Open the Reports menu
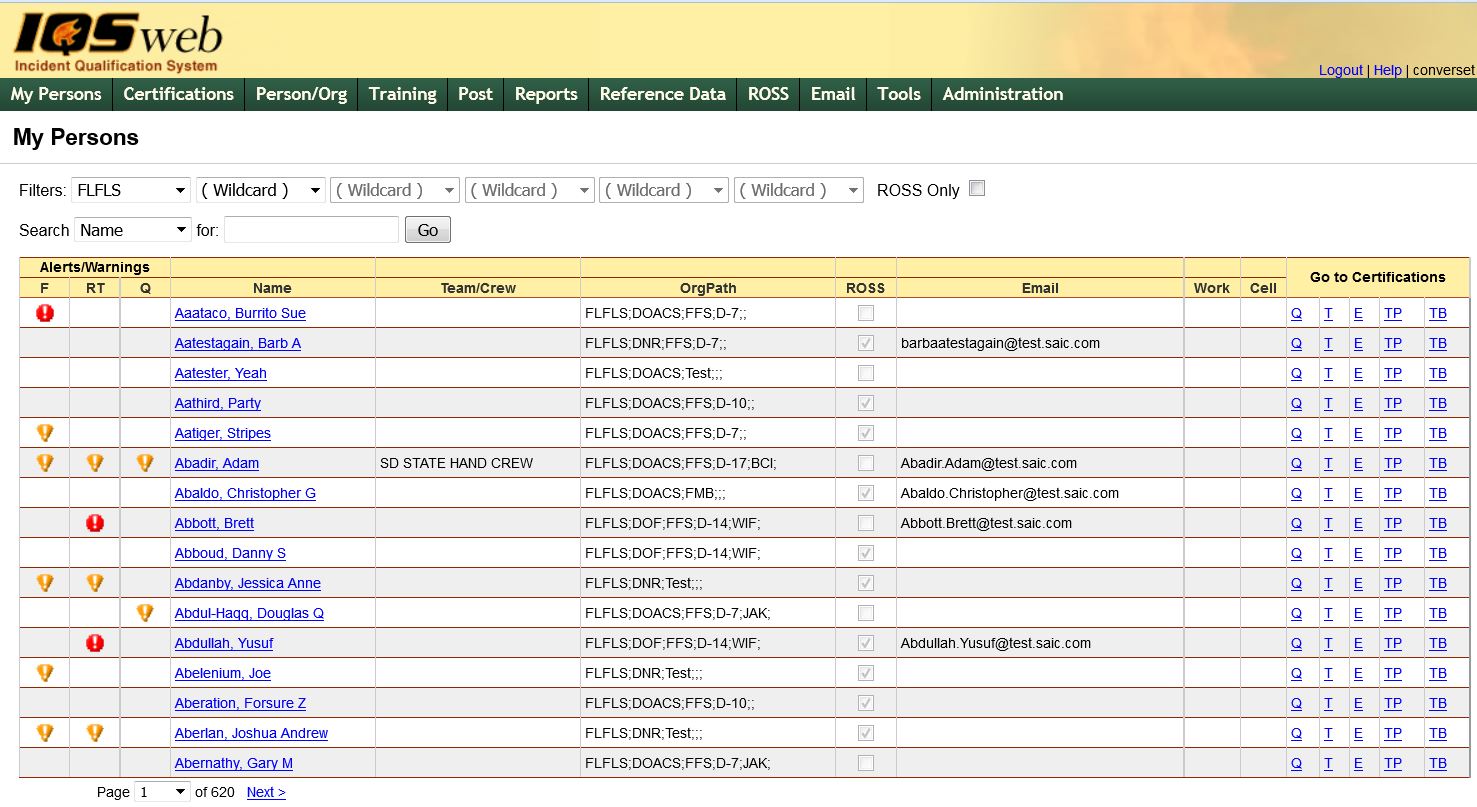Viewport: 1477px width, 807px height. point(546,94)
